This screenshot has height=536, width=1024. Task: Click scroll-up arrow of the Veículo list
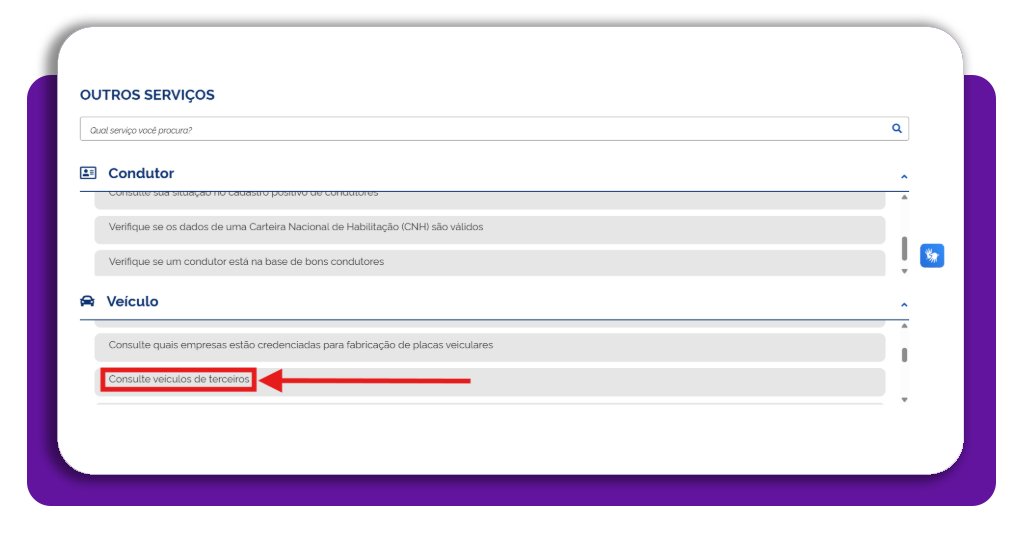point(904,326)
